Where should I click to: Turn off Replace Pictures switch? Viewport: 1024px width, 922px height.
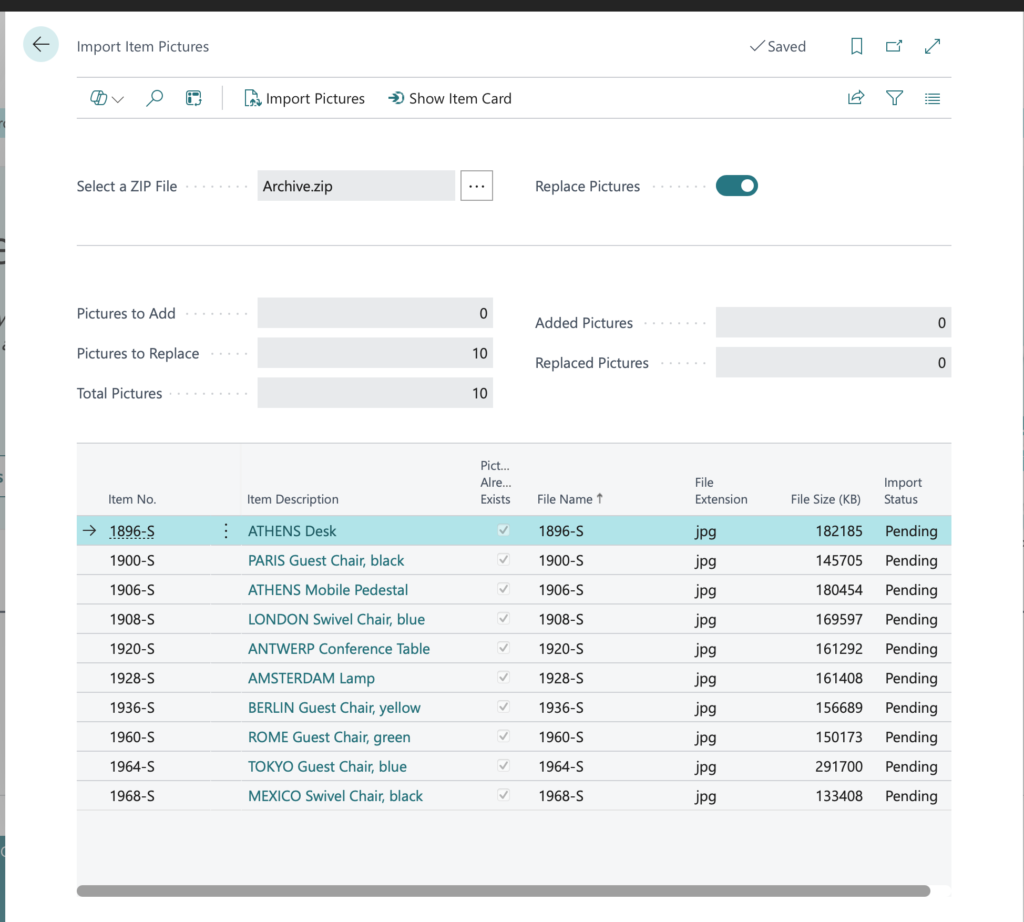[x=737, y=186]
